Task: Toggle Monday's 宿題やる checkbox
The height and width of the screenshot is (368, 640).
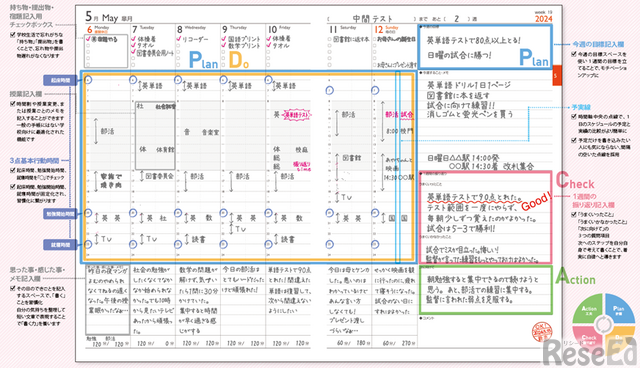Action: [x=88, y=39]
